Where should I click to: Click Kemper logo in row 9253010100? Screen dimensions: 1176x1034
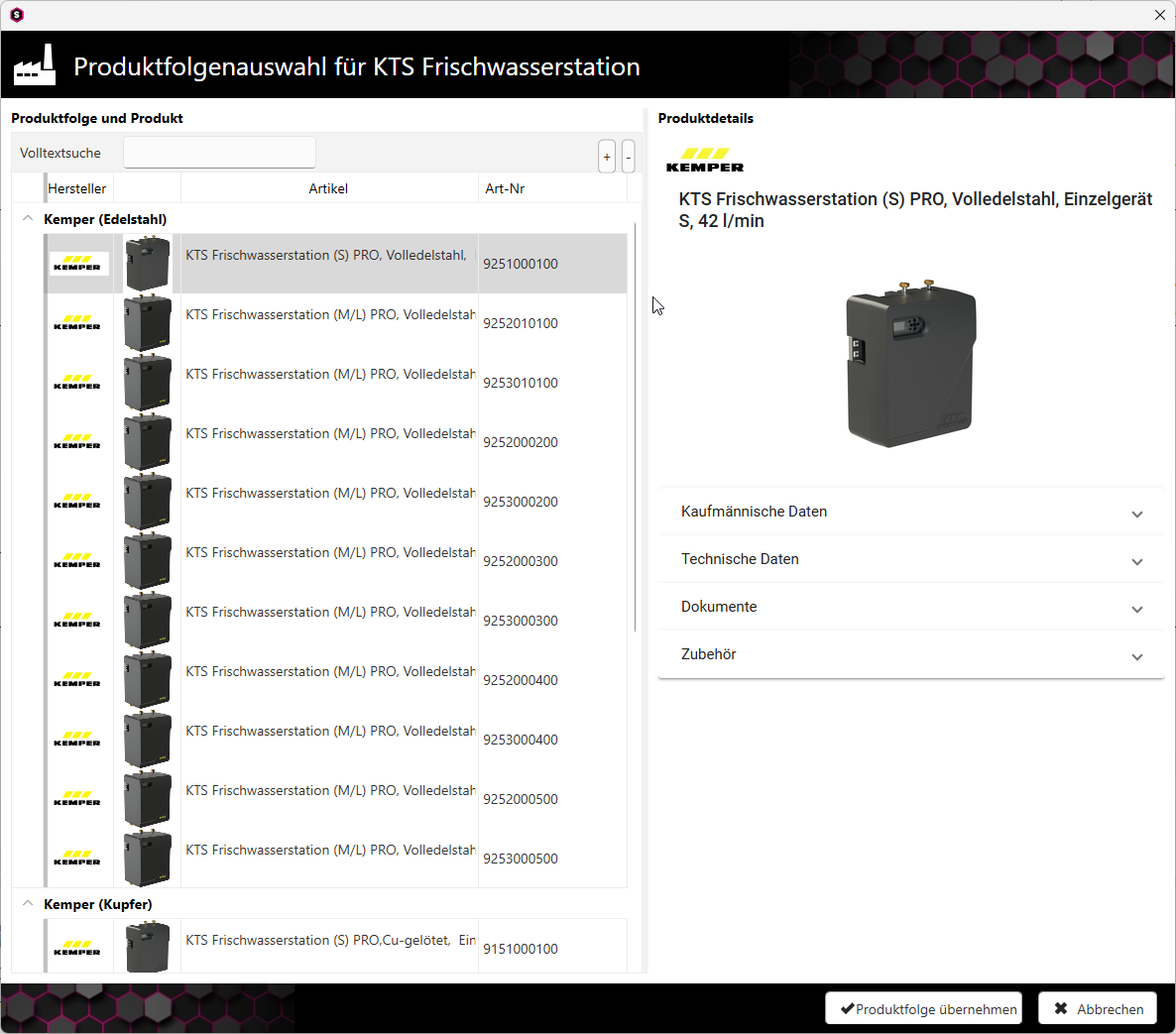pos(77,383)
